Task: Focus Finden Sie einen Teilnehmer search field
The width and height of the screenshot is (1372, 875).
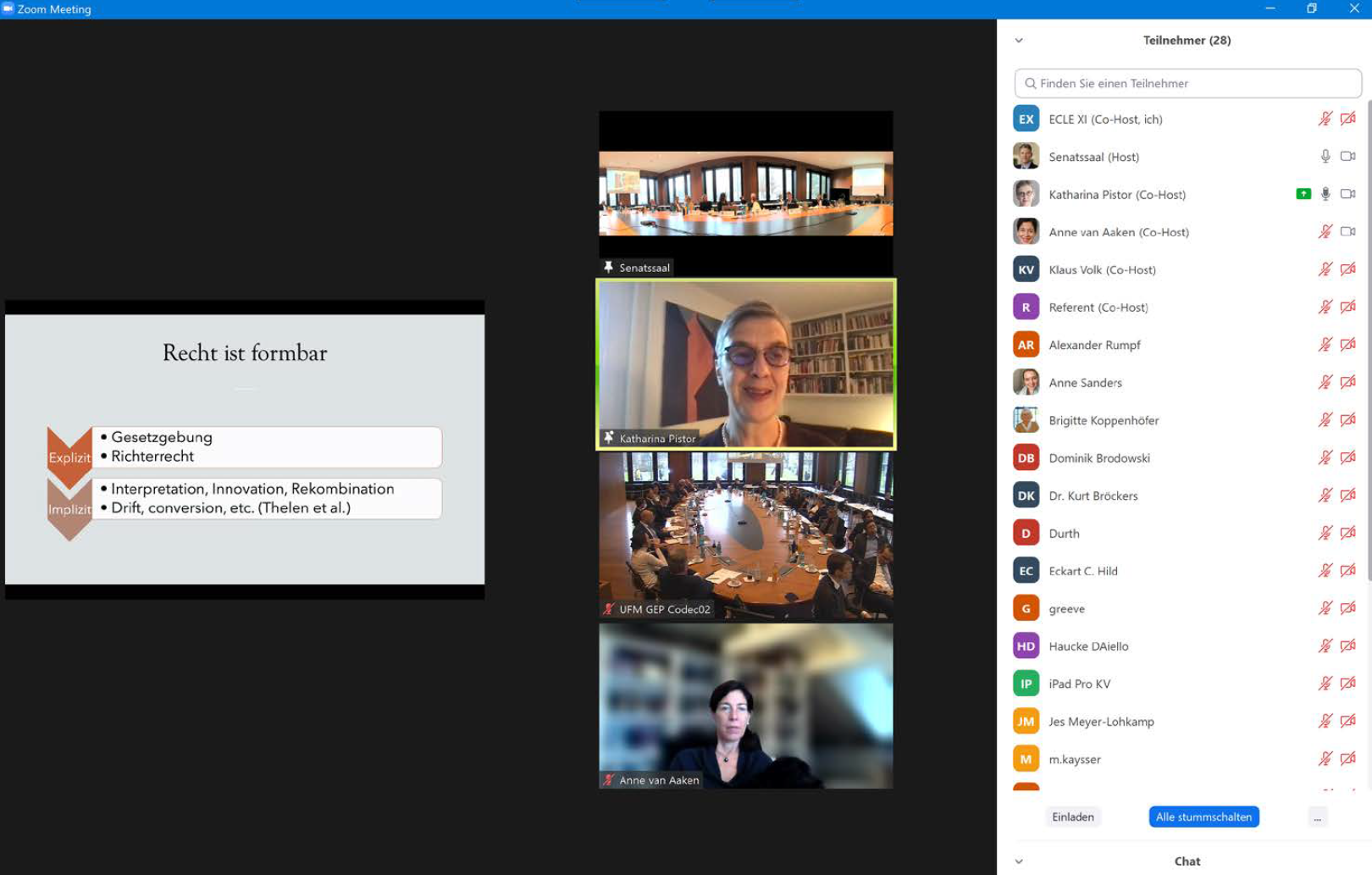Action: [x=1187, y=83]
